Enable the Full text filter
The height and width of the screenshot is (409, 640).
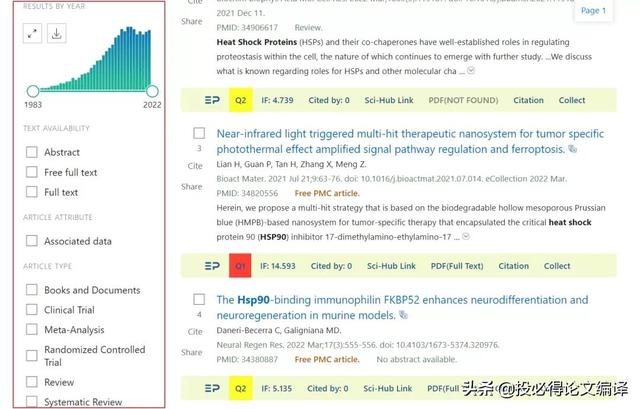point(31,192)
